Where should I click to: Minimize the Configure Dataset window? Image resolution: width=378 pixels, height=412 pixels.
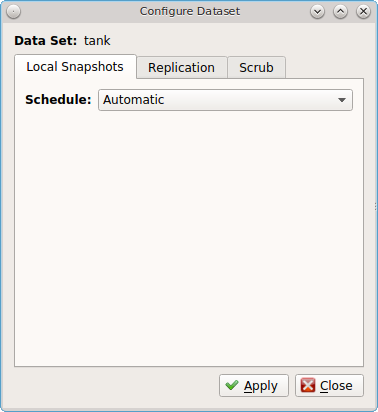tap(317, 12)
